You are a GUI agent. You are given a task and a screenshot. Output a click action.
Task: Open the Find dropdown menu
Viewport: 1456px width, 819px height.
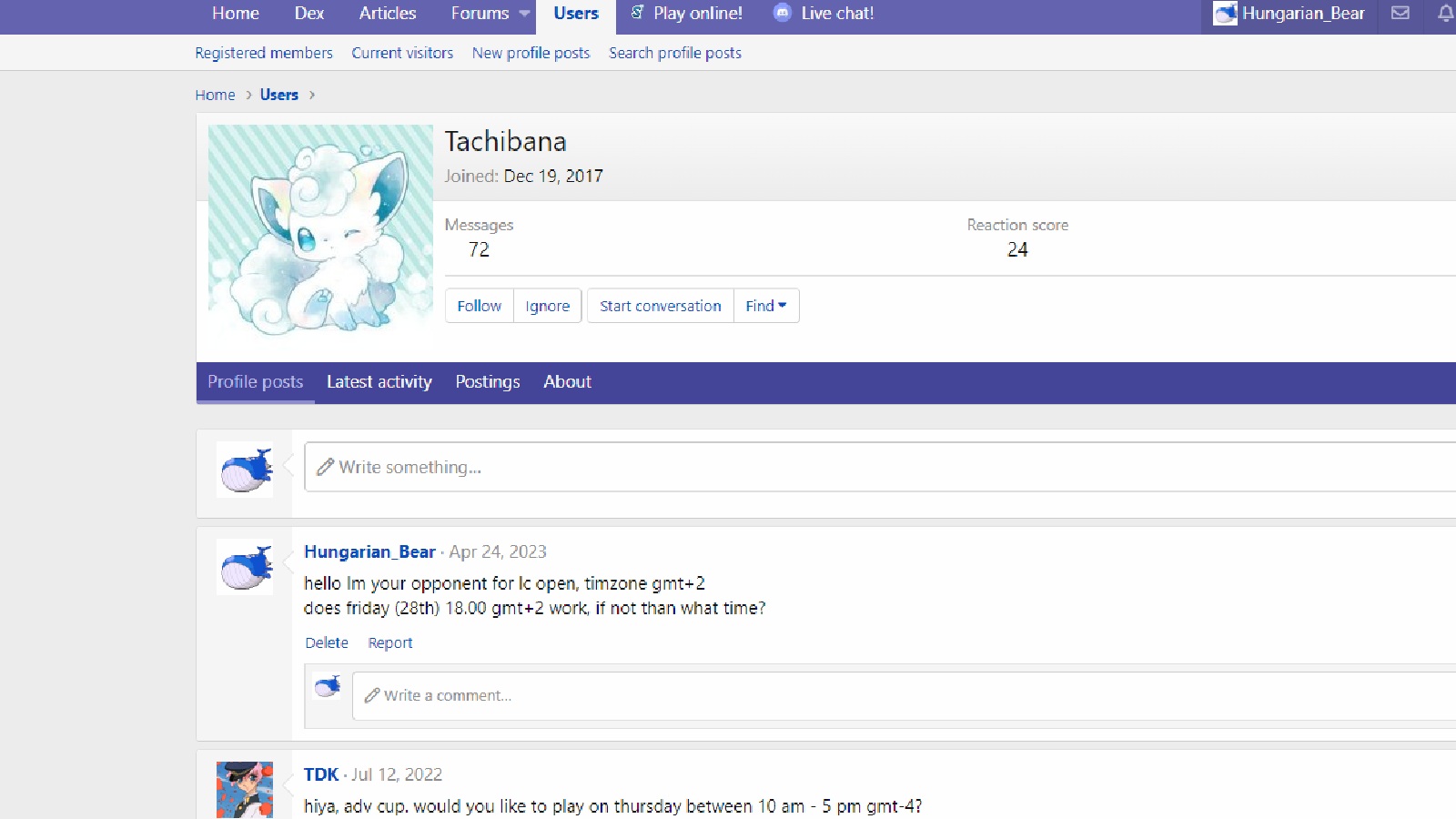pyautogui.click(x=766, y=306)
